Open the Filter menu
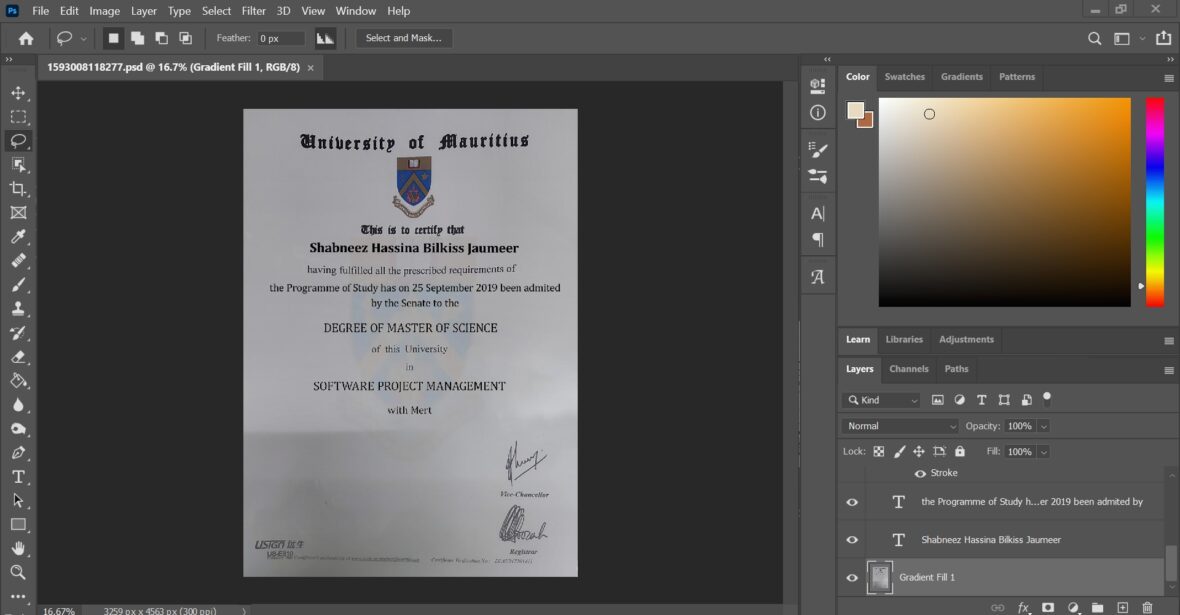Screen dimensions: 1180x615 (x=253, y=11)
